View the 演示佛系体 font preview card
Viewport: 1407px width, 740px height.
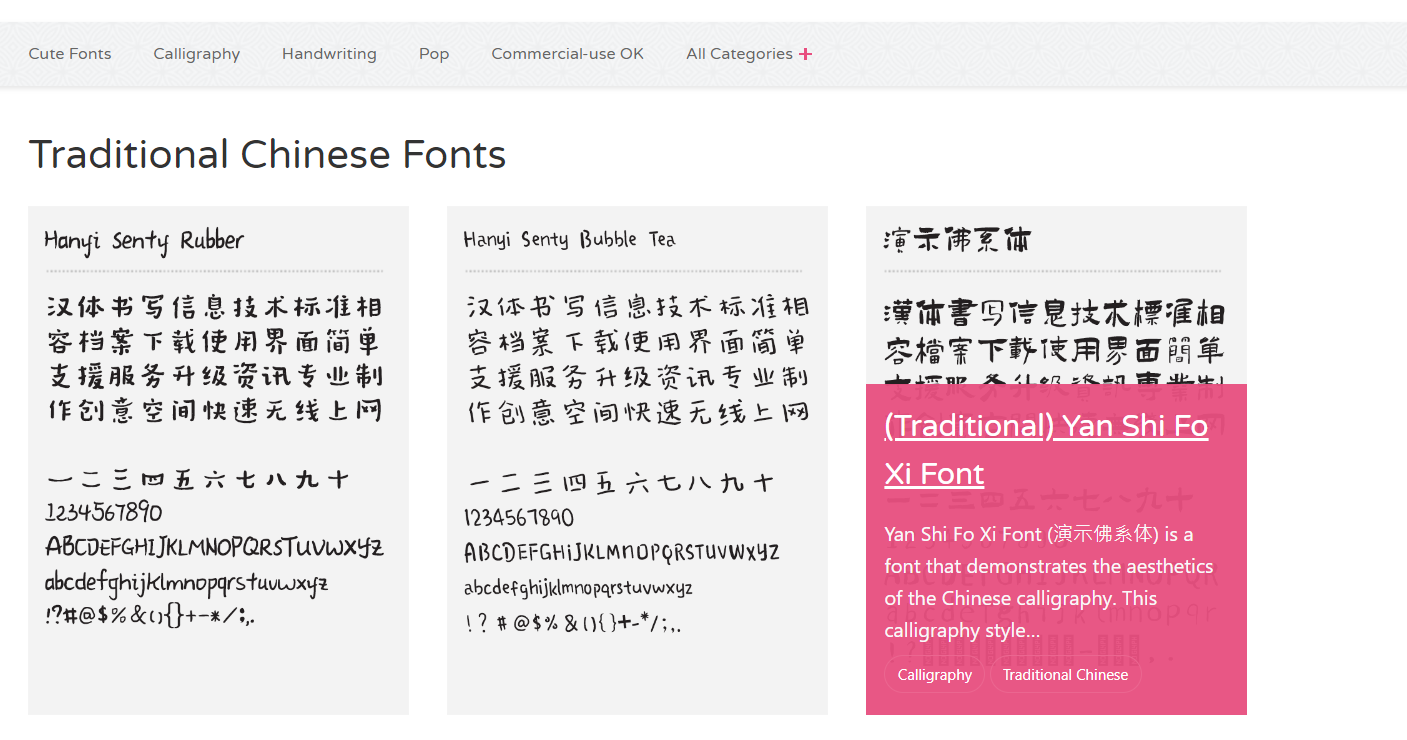(1056, 300)
